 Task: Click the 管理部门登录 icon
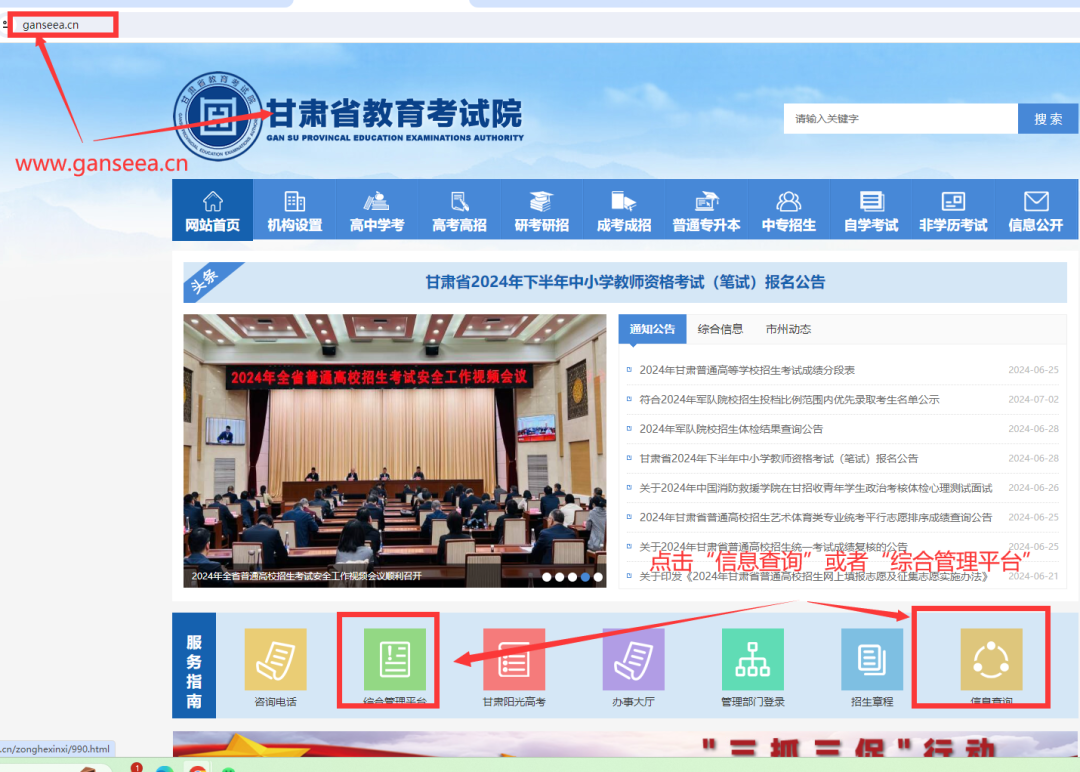pyautogui.click(x=752, y=661)
